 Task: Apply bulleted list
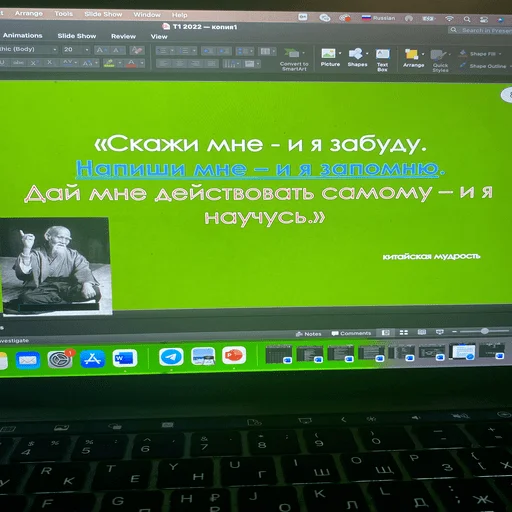[x=163, y=51]
